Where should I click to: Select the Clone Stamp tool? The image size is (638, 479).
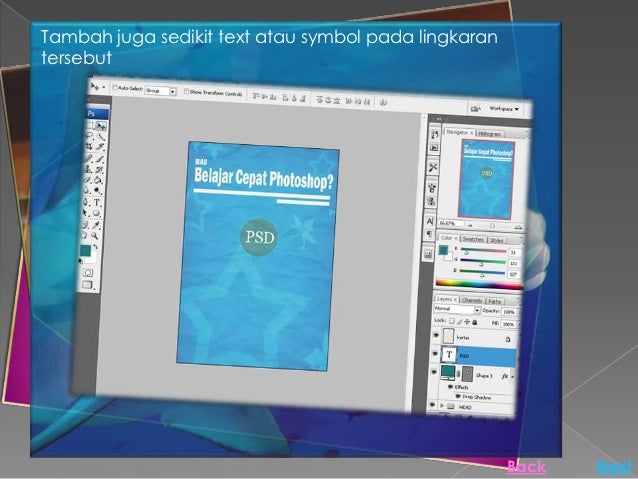87,170
